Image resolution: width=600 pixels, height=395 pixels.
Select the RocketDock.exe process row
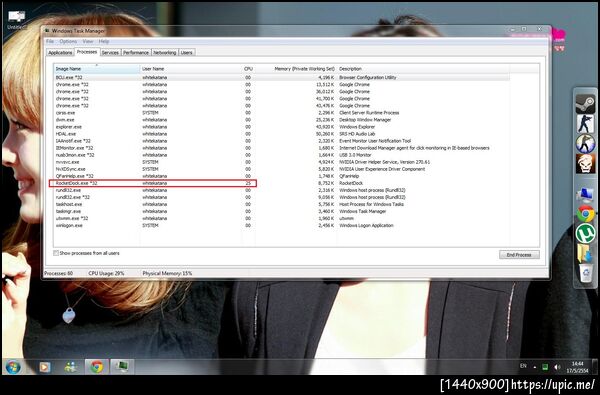click(153, 183)
